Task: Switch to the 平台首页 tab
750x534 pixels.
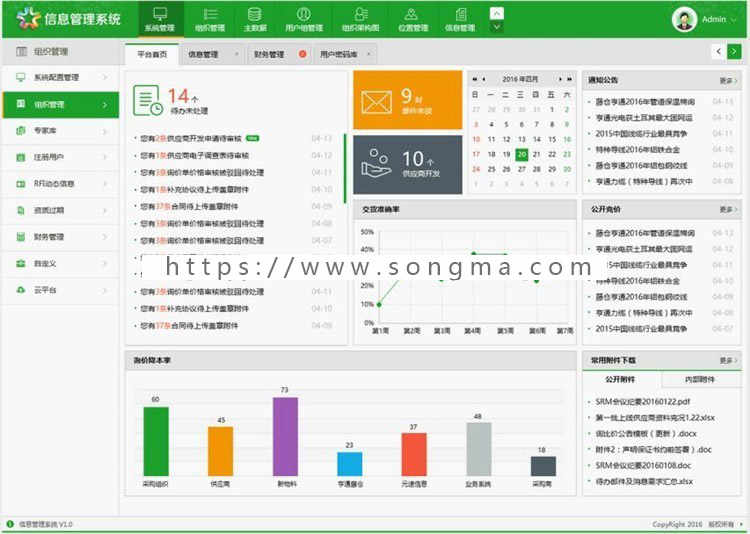Action: (152, 54)
